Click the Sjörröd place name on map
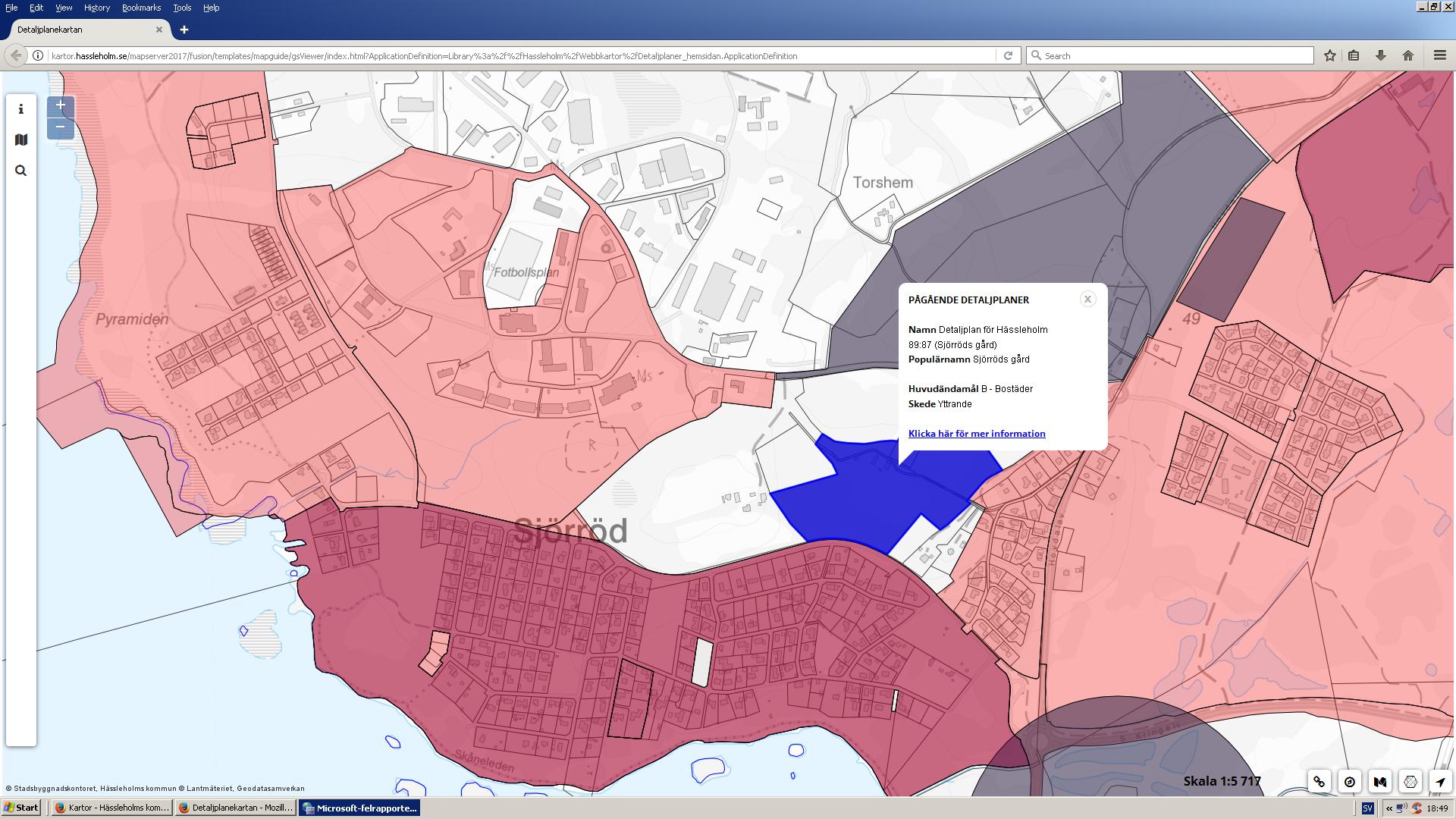1456x819 pixels. click(570, 531)
